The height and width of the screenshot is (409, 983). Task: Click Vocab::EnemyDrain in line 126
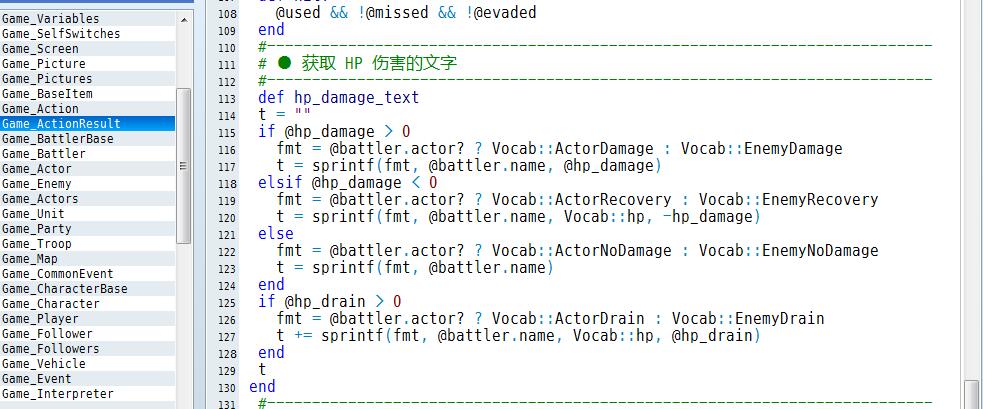(x=748, y=318)
